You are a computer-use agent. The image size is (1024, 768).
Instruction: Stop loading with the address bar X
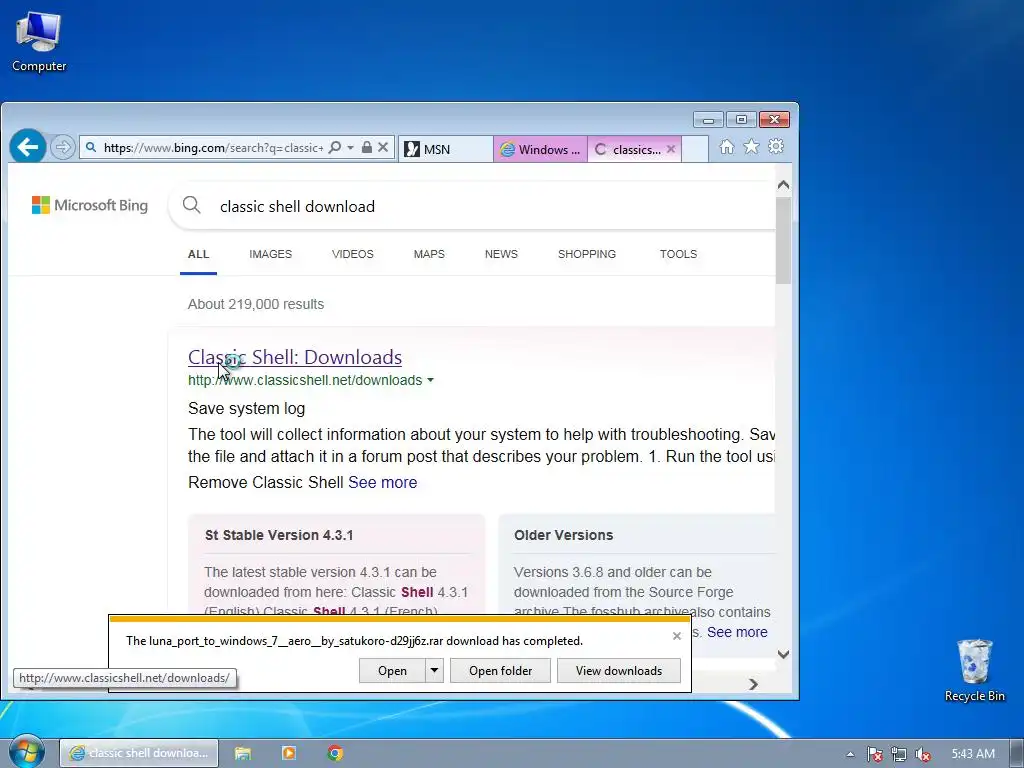[x=383, y=148]
